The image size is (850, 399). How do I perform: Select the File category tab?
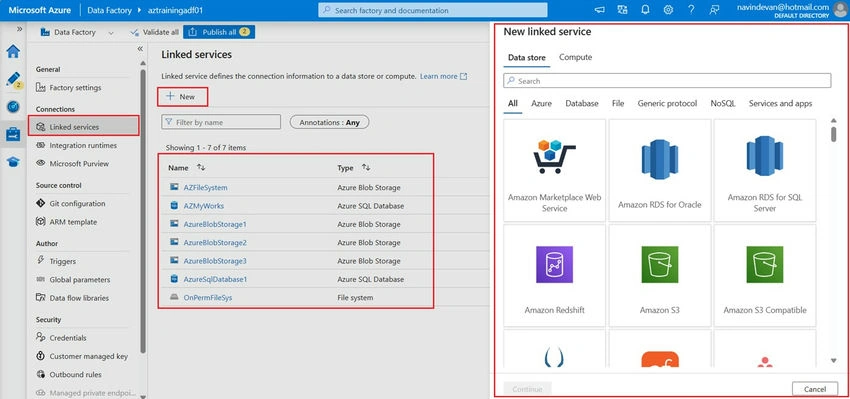618,104
